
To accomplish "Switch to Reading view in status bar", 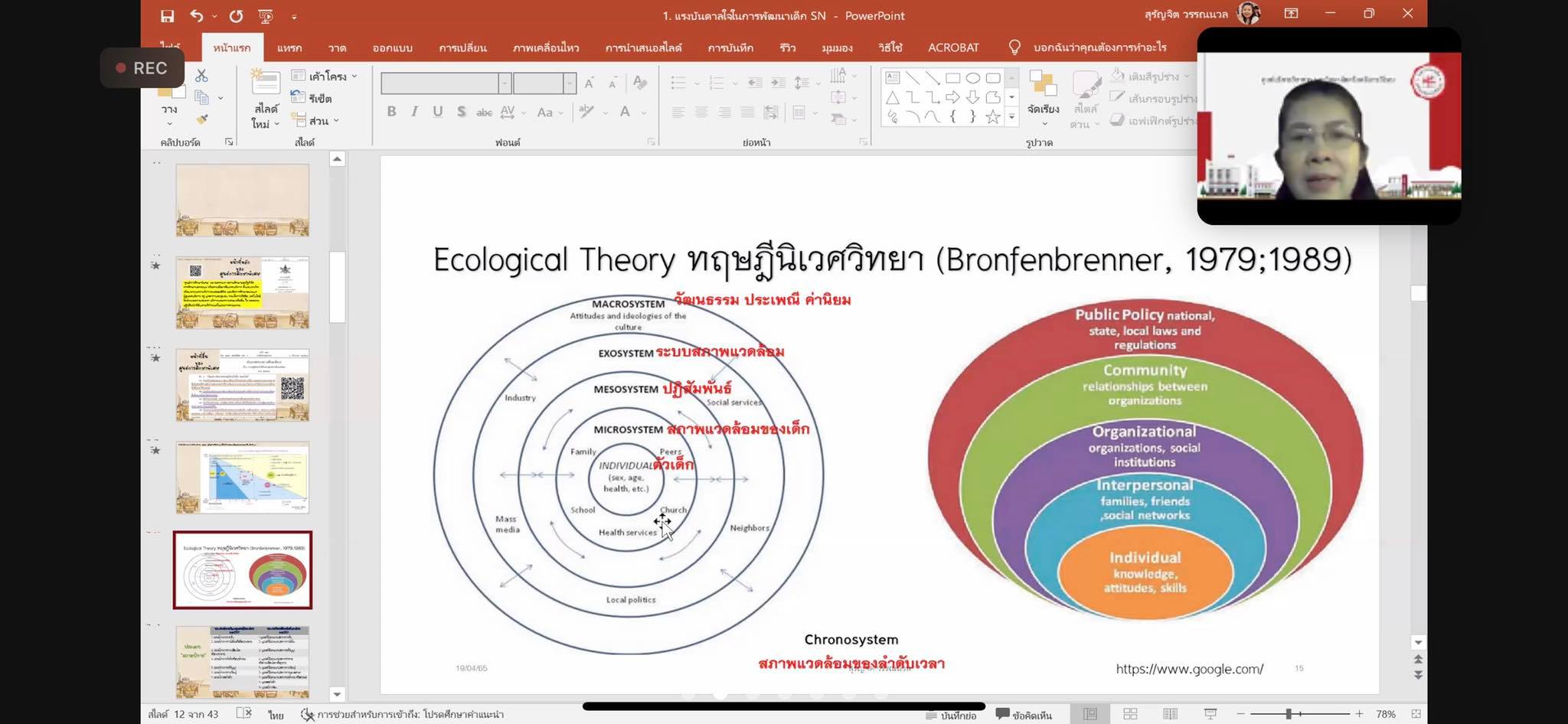I will (x=1170, y=714).
